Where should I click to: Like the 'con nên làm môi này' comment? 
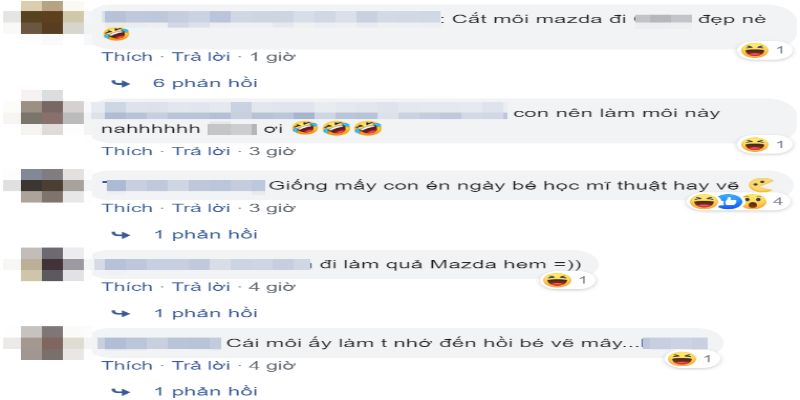(x=127, y=151)
